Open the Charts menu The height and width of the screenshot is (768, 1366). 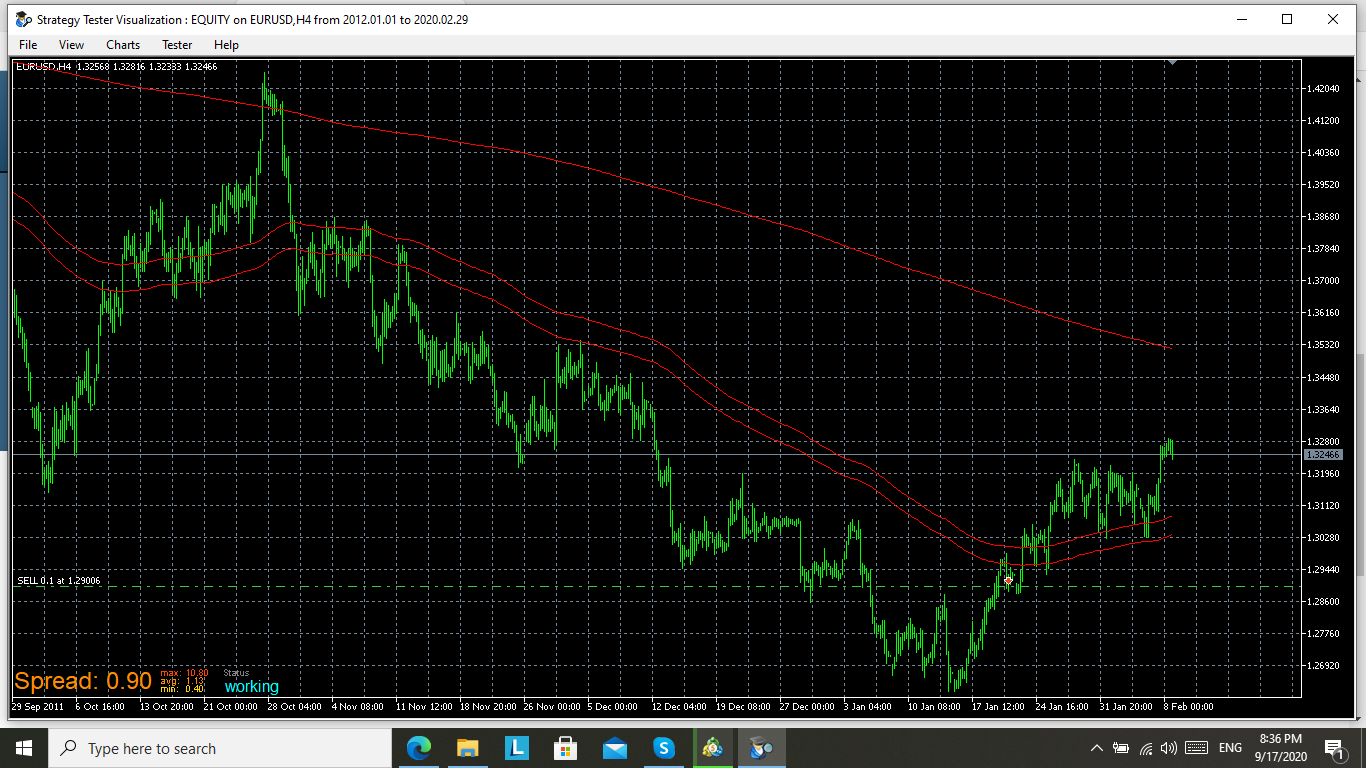[123, 45]
